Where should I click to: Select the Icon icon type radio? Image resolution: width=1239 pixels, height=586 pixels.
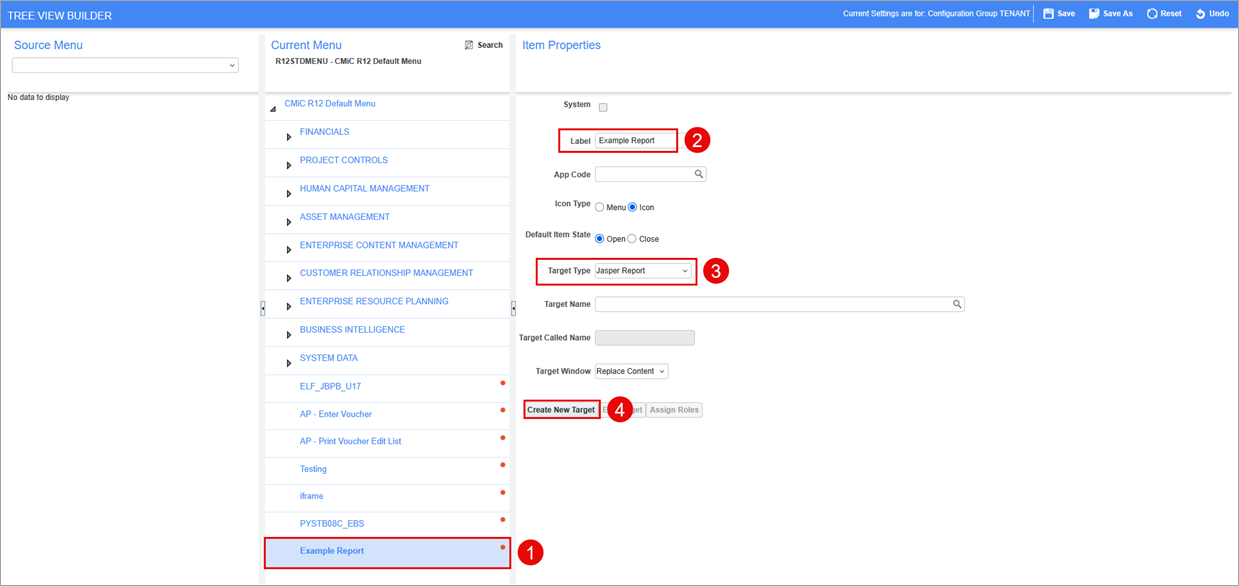tap(633, 207)
